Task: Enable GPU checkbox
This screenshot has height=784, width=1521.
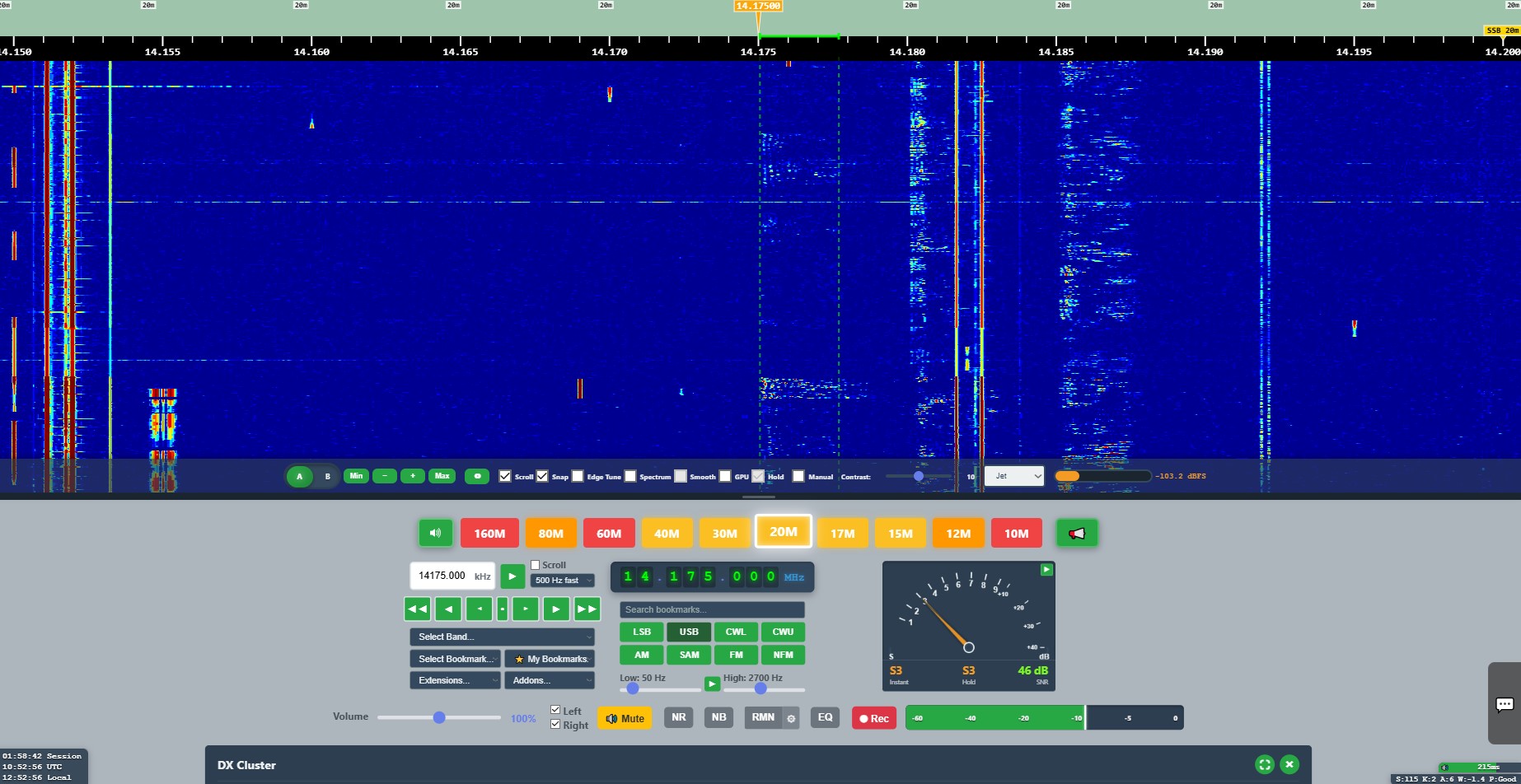Action: click(725, 476)
